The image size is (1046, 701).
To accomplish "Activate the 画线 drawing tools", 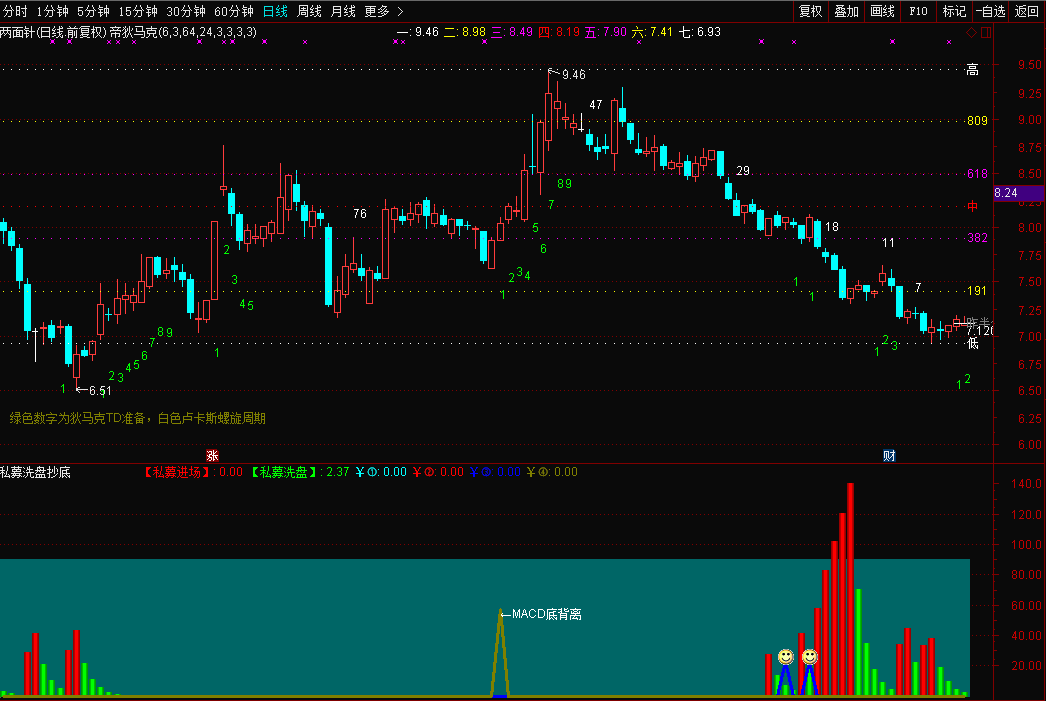I will [883, 11].
